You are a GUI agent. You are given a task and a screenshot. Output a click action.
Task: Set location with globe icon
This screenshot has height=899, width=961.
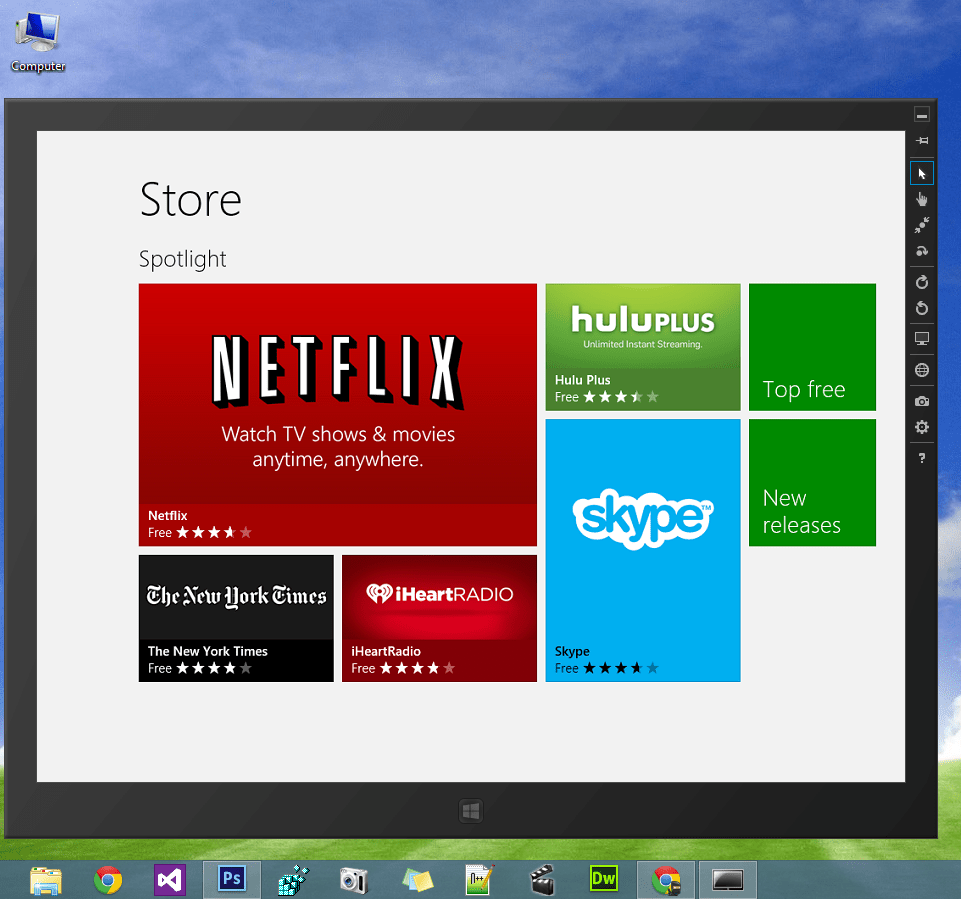click(x=922, y=370)
